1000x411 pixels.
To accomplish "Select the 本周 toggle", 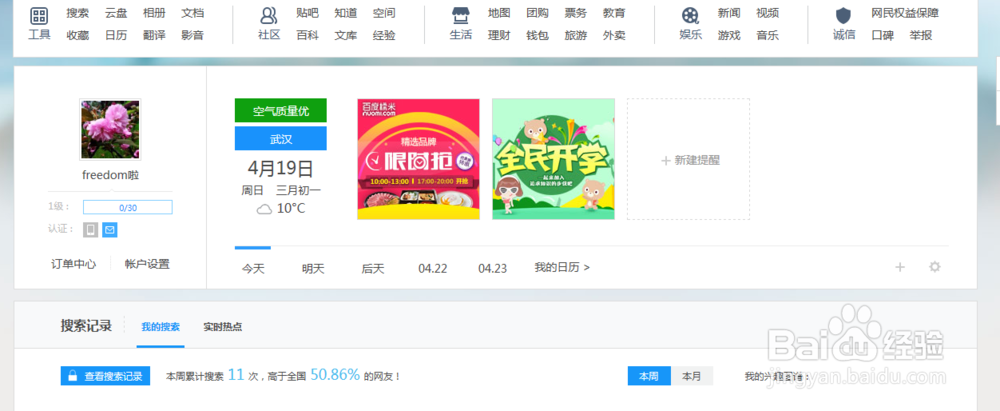I will coord(649,376).
